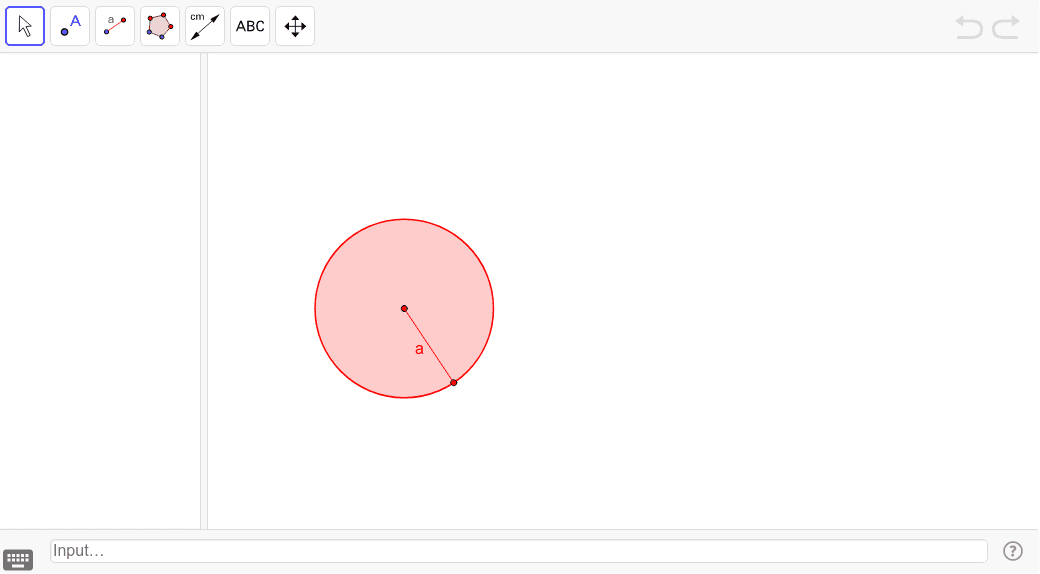Choose the Segment line tool
Image resolution: width=1040 pixels, height=574 pixels.
(115, 27)
